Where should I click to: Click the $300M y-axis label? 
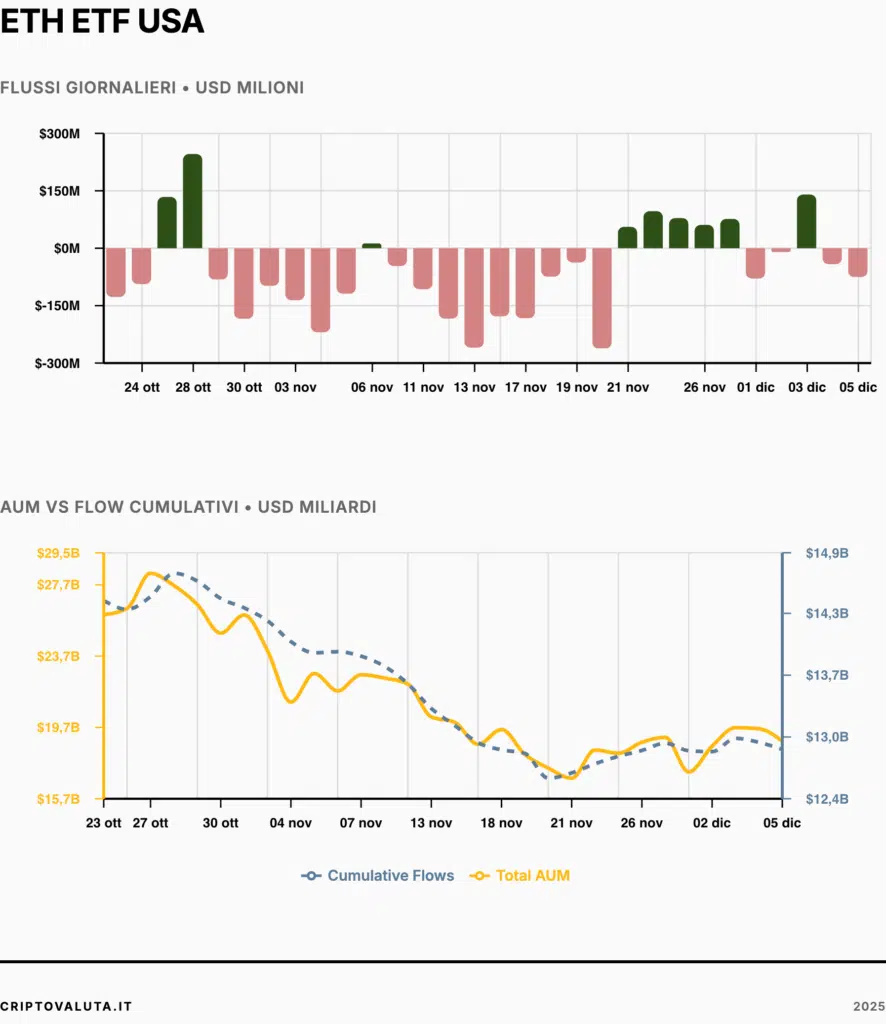click(x=59, y=134)
